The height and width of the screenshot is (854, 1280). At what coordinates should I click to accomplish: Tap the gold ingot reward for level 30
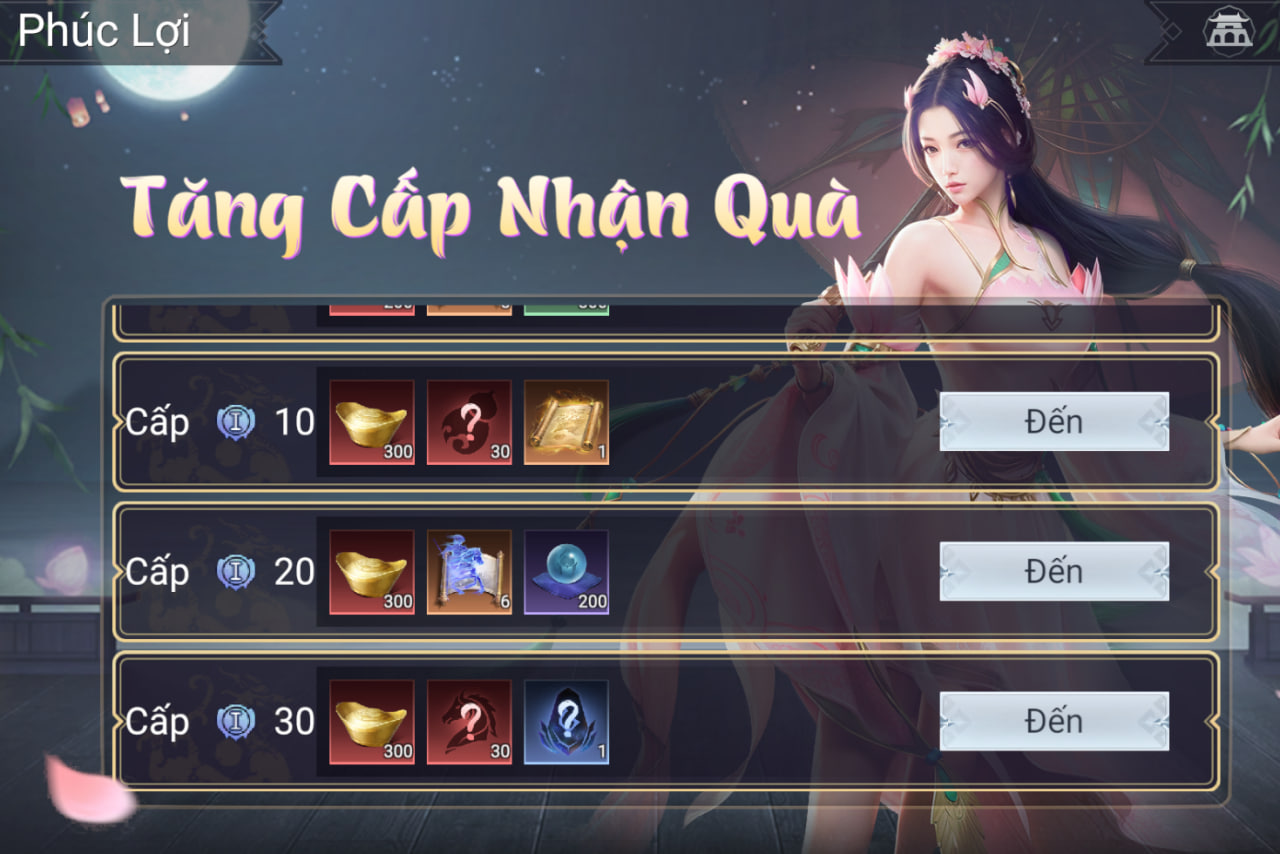point(372,722)
